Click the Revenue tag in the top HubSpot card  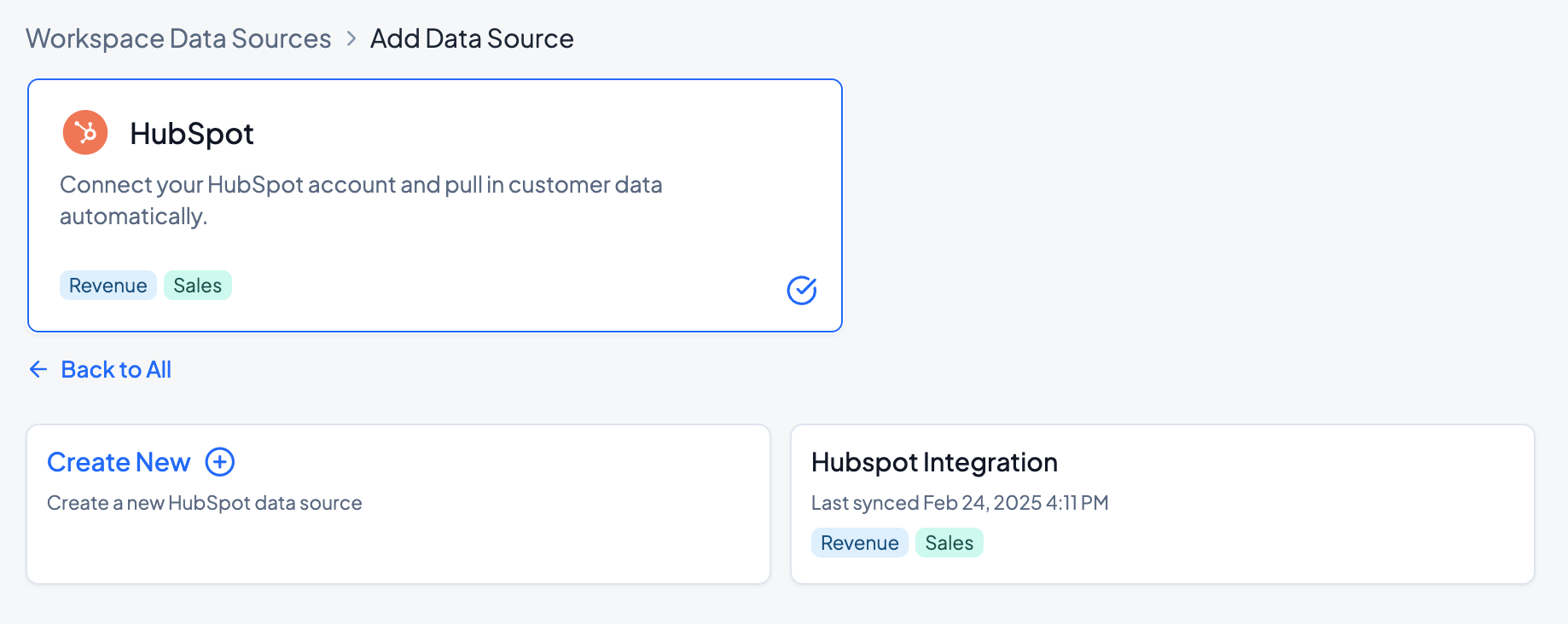(107, 286)
